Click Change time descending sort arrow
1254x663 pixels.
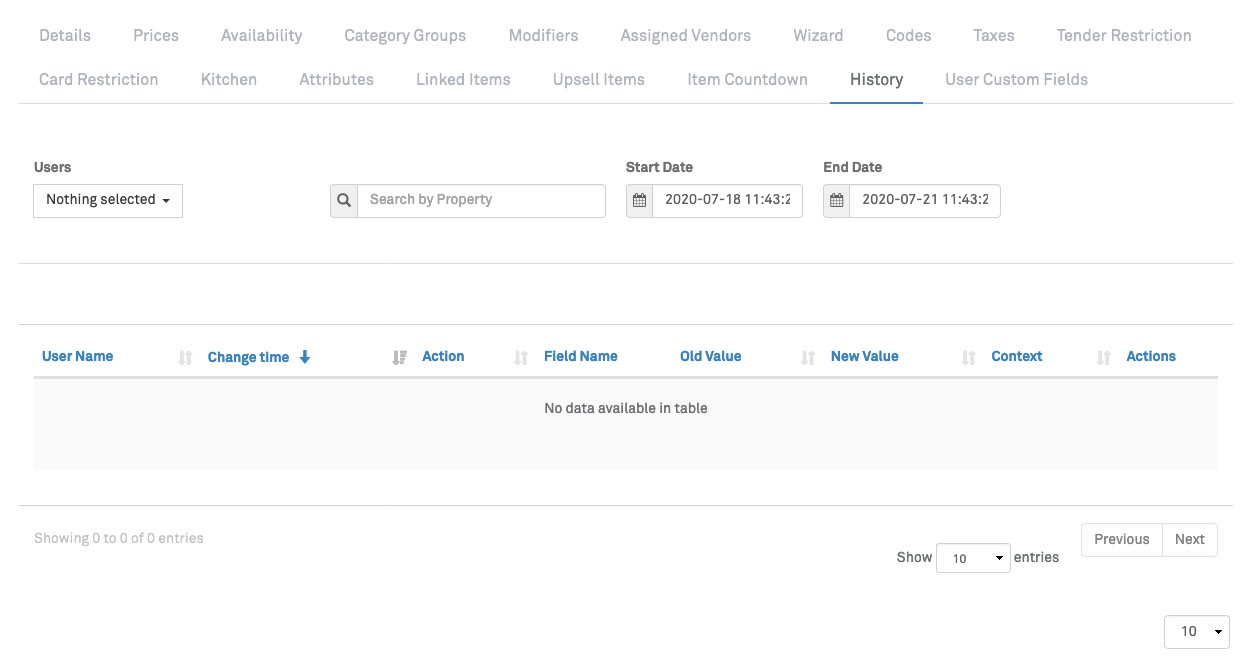(305, 357)
